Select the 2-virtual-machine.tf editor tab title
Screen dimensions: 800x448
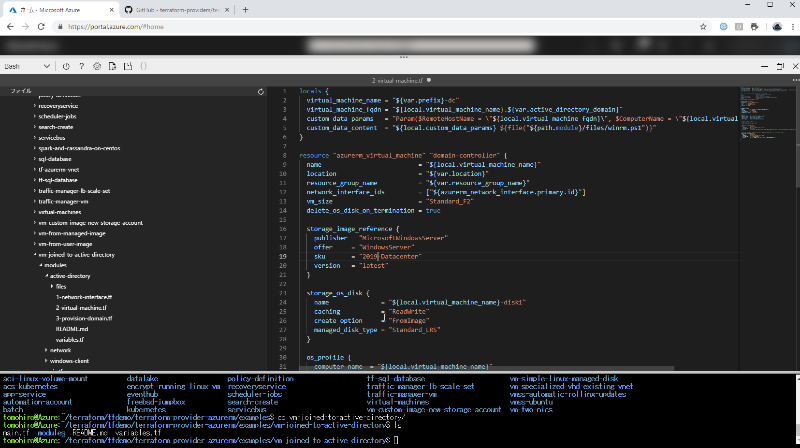397,81
